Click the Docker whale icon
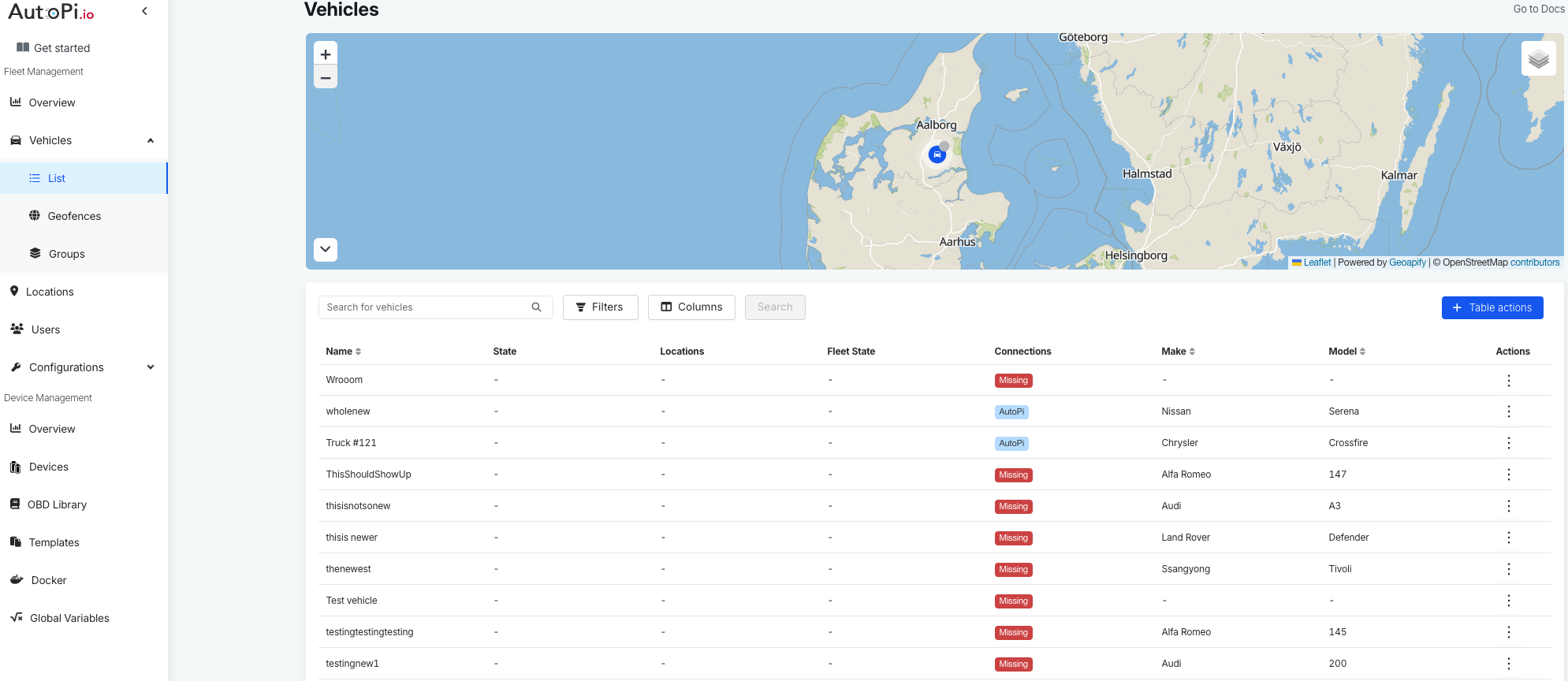 click(17, 579)
